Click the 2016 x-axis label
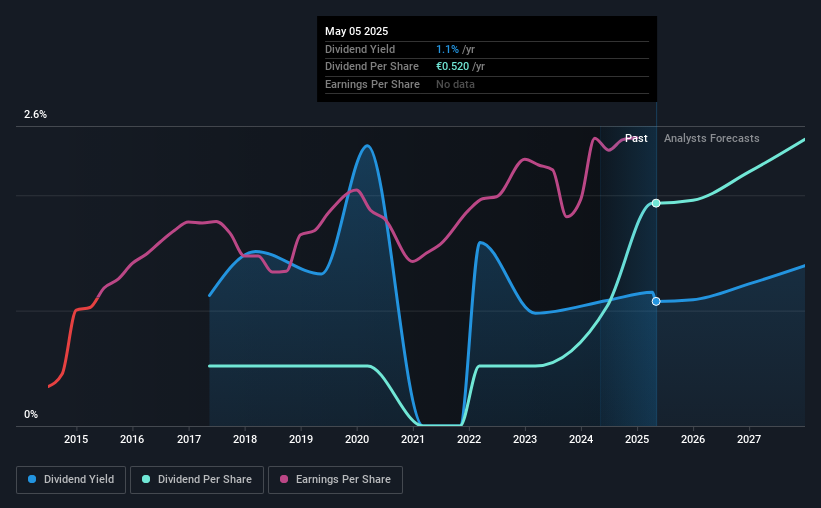821x508 pixels. (x=132, y=439)
